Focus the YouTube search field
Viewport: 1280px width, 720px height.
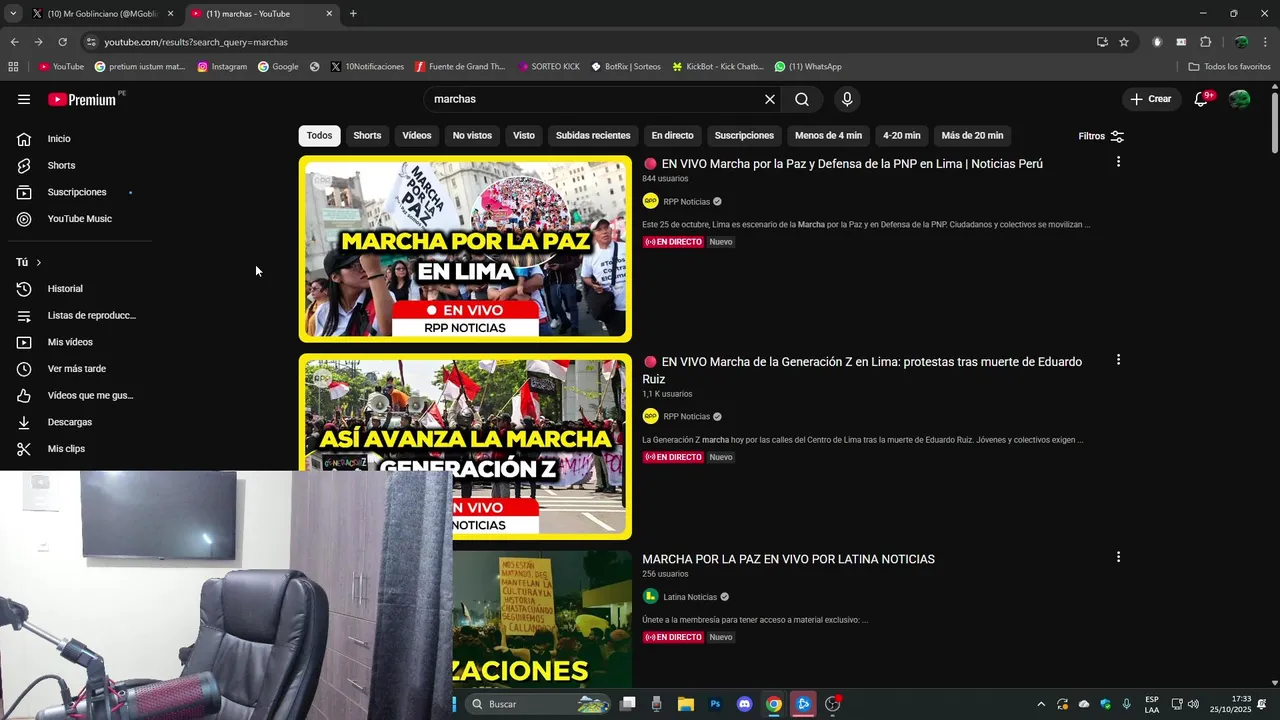(x=595, y=99)
